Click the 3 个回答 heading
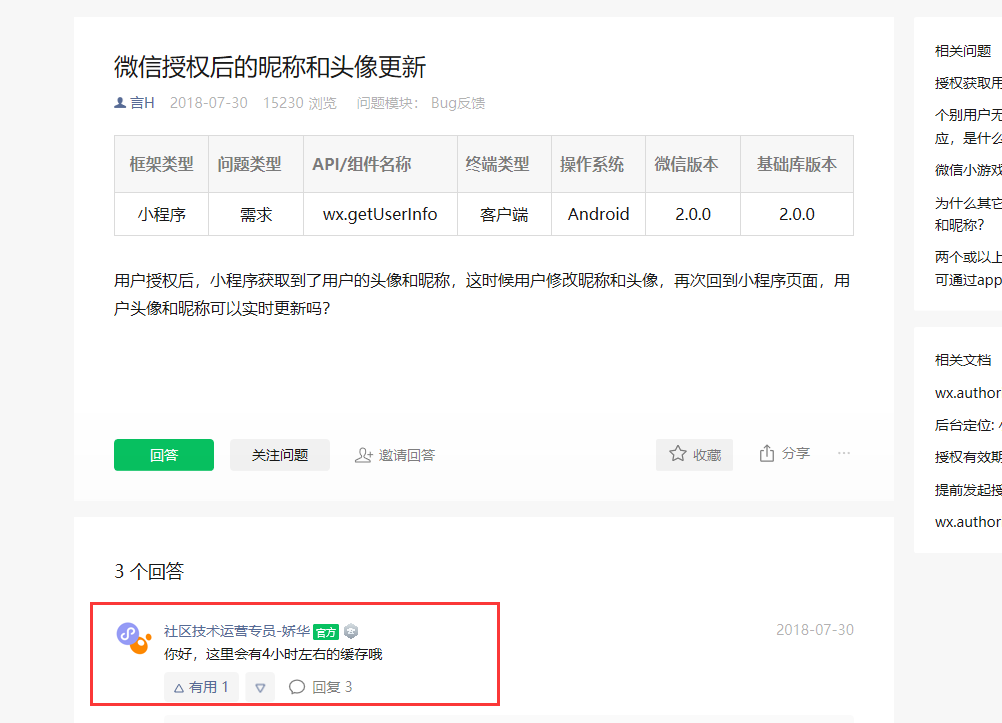Screen dimensions: 1002x723 pyautogui.click(x=149, y=571)
